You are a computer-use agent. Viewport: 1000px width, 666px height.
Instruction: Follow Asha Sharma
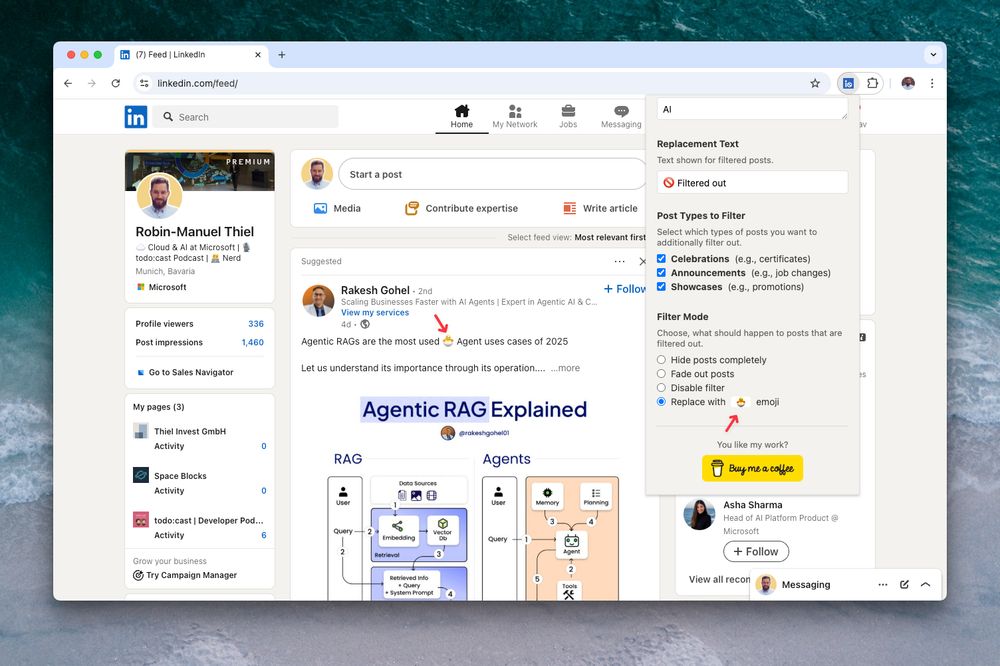pyautogui.click(x=756, y=551)
